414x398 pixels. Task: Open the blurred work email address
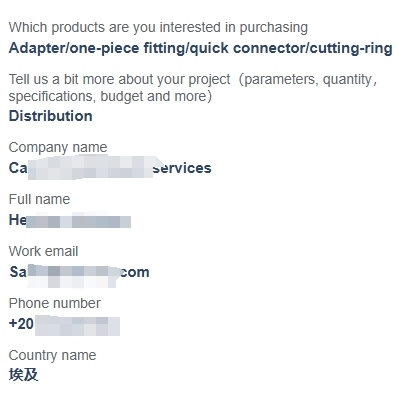tap(79, 272)
